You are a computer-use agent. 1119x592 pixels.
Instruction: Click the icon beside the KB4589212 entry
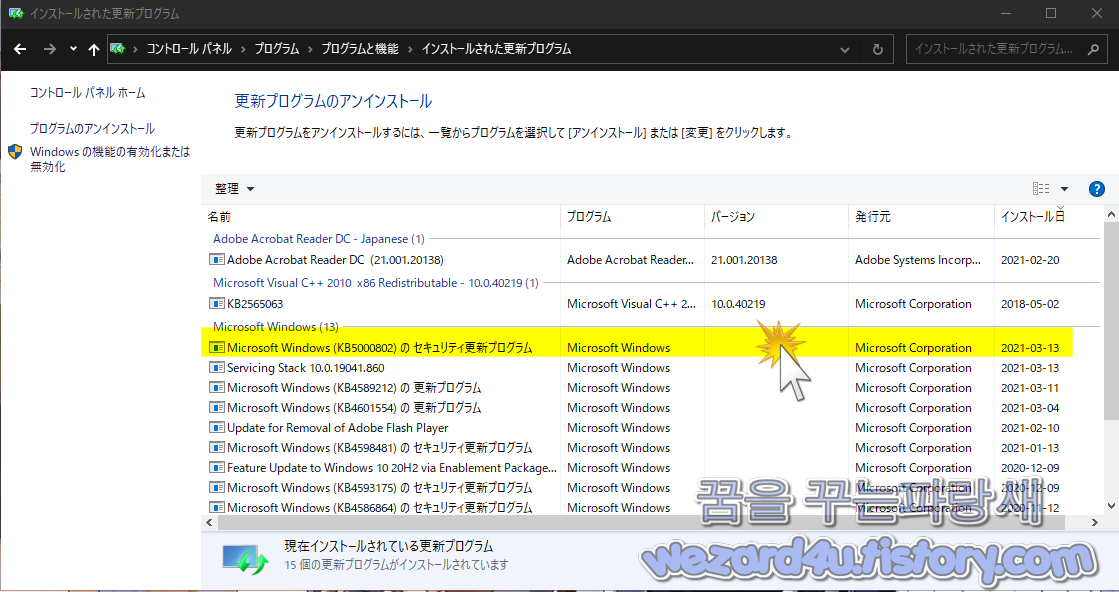pyautogui.click(x=216, y=388)
